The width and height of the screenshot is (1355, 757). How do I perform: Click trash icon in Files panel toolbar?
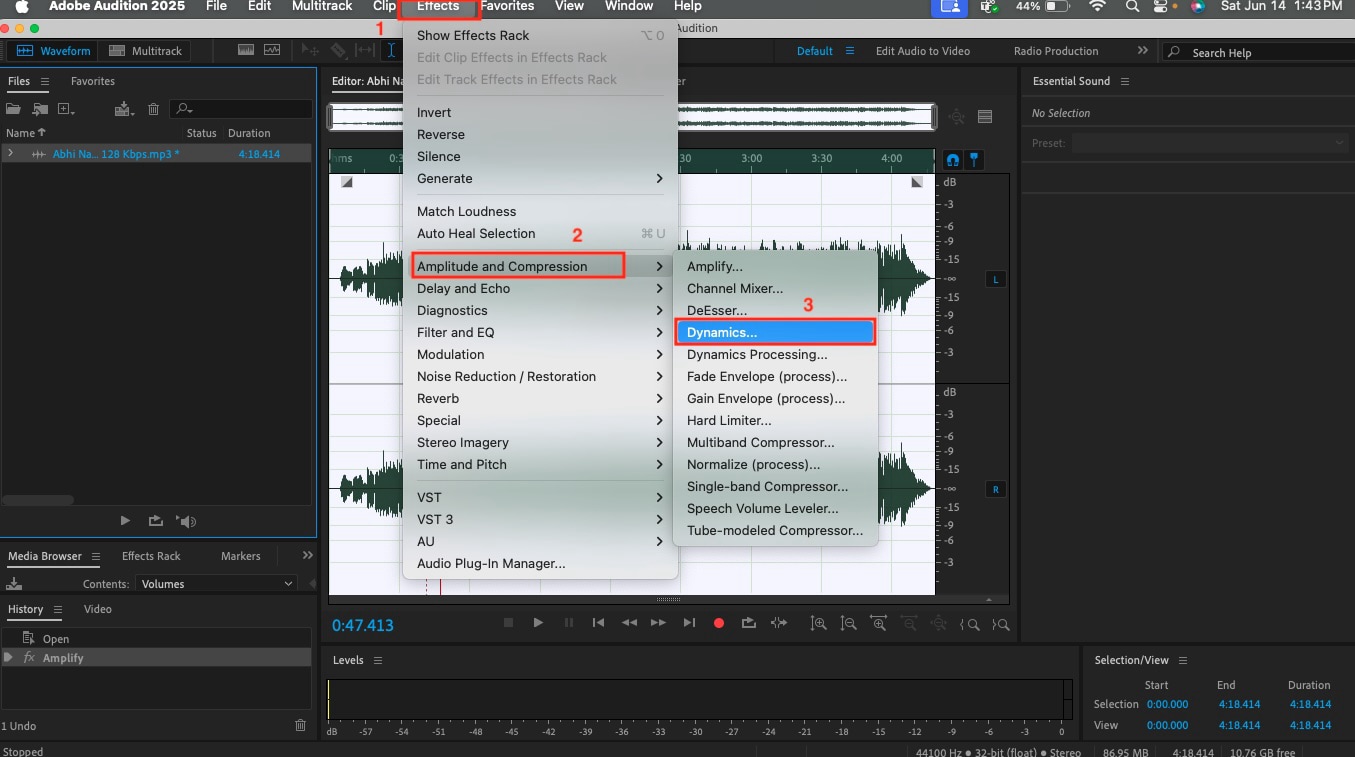click(x=153, y=109)
